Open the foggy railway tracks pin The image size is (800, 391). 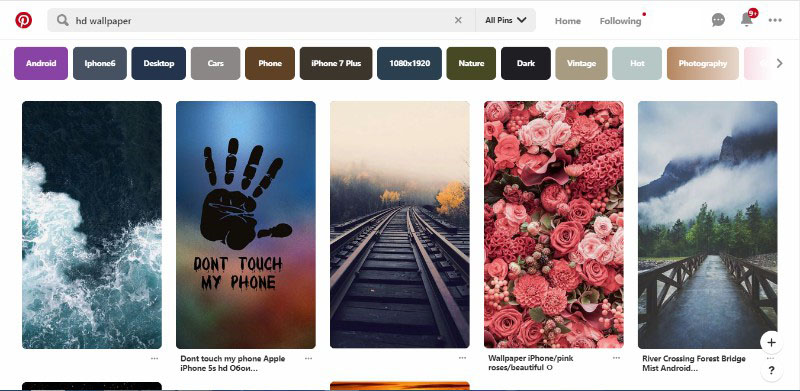(399, 224)
